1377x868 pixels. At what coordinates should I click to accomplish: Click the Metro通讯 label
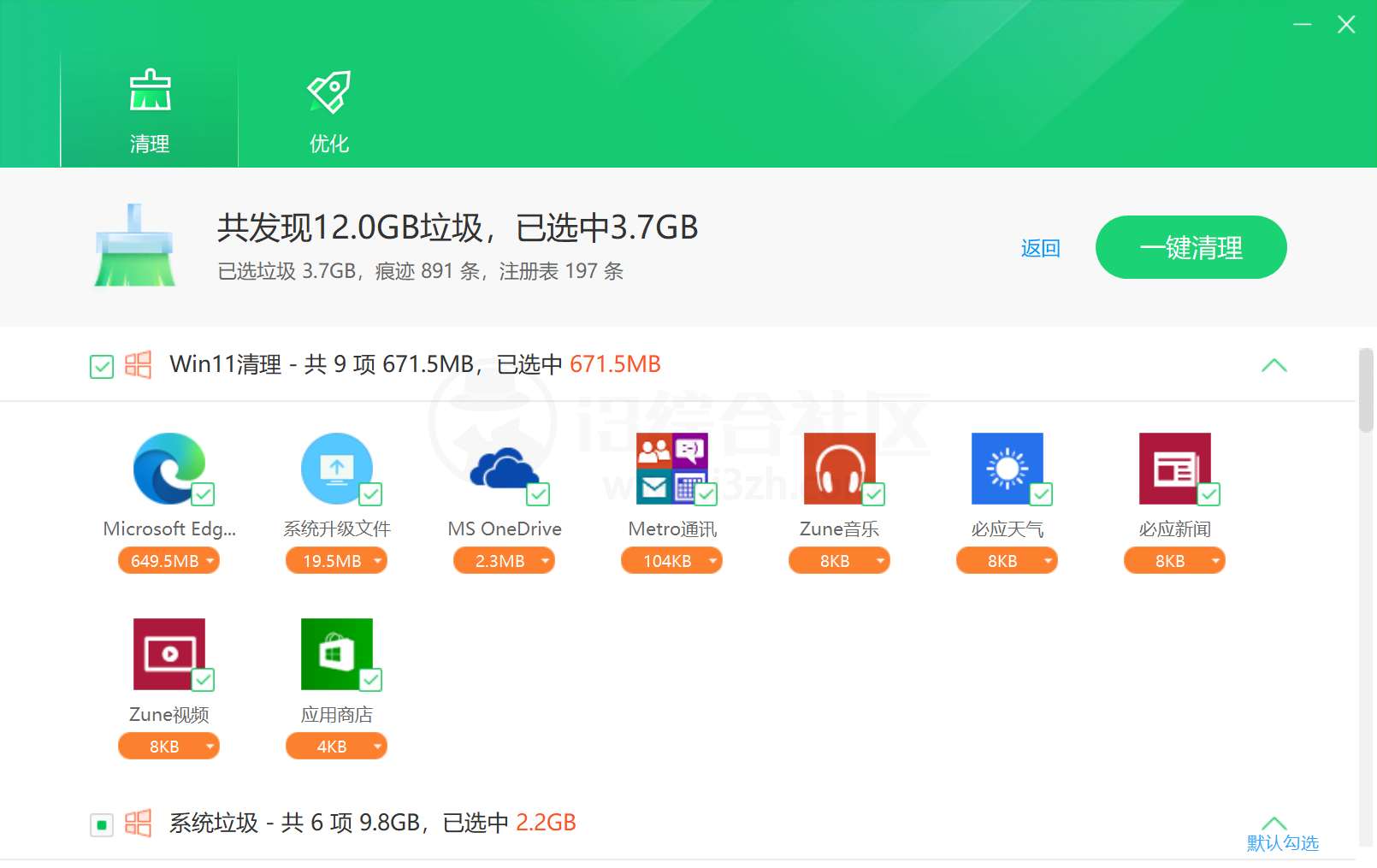click(x=672, y=529)
